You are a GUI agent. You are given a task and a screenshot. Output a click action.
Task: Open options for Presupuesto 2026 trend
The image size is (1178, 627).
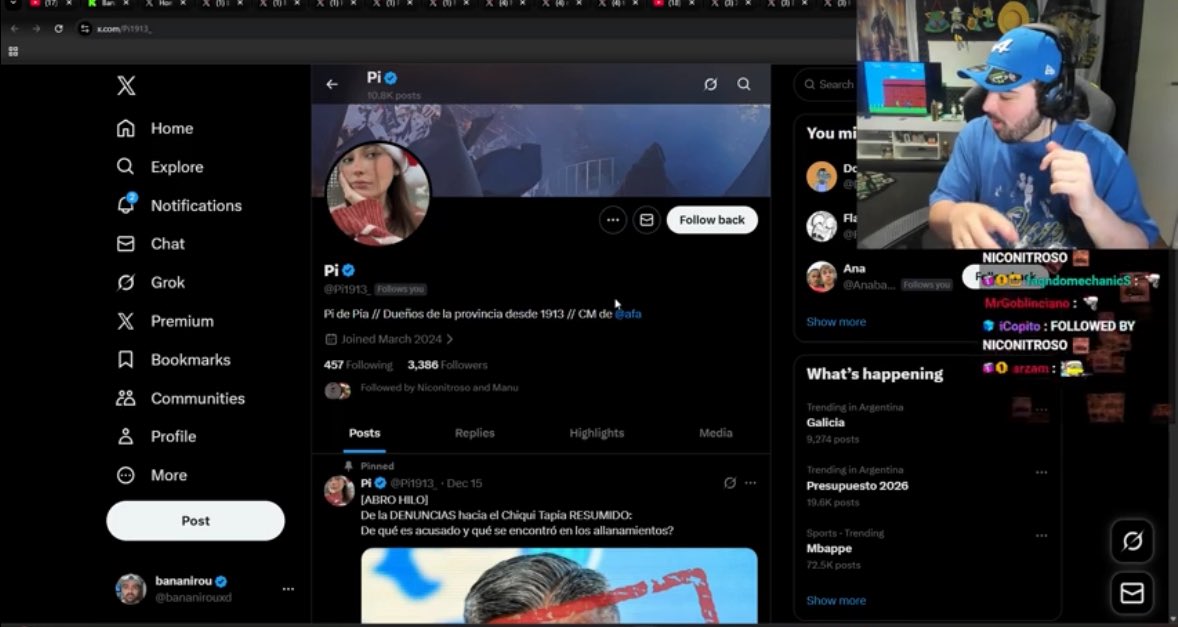pos(1041,472)
